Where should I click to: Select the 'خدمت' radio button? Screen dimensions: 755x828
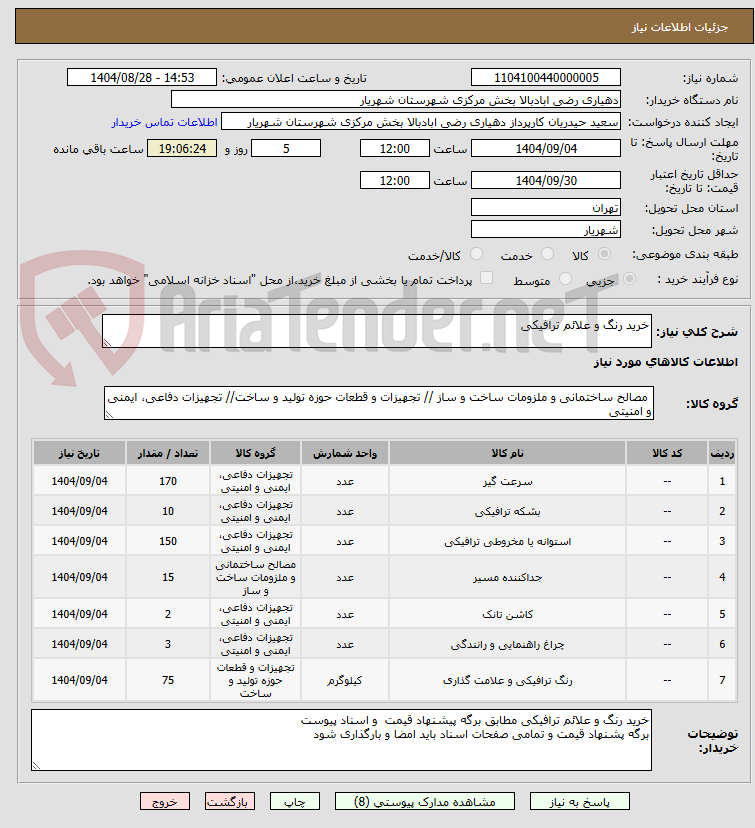click(548, 254)
